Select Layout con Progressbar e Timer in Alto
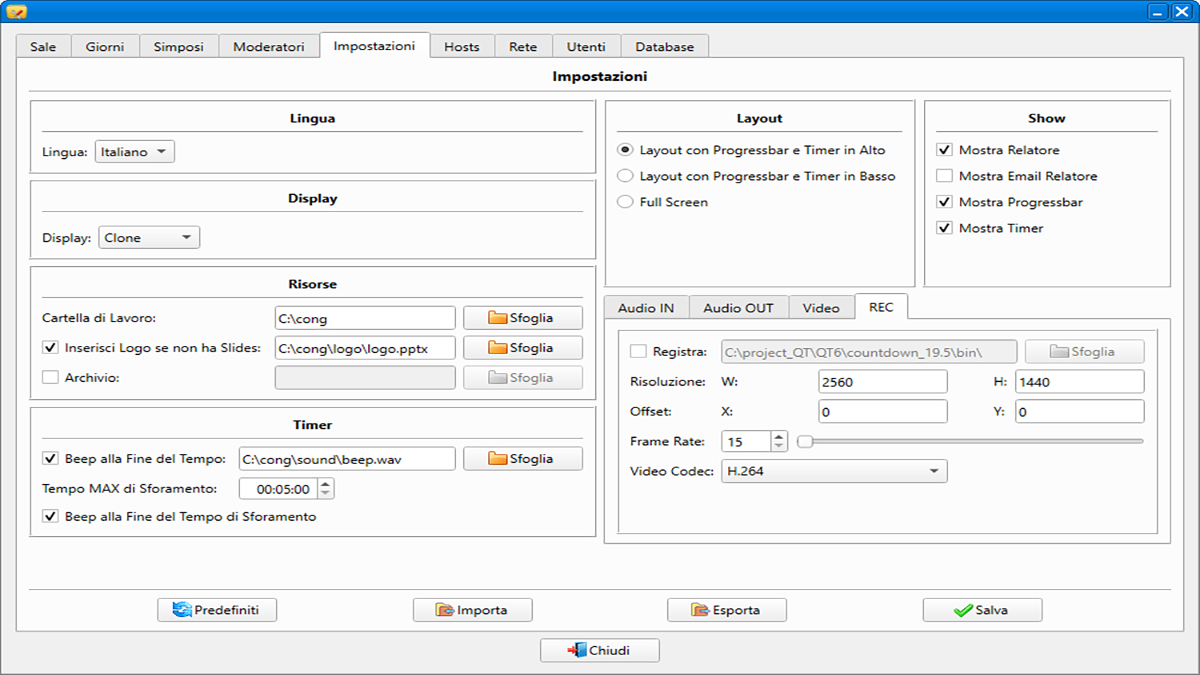 (x=625, y=150)
